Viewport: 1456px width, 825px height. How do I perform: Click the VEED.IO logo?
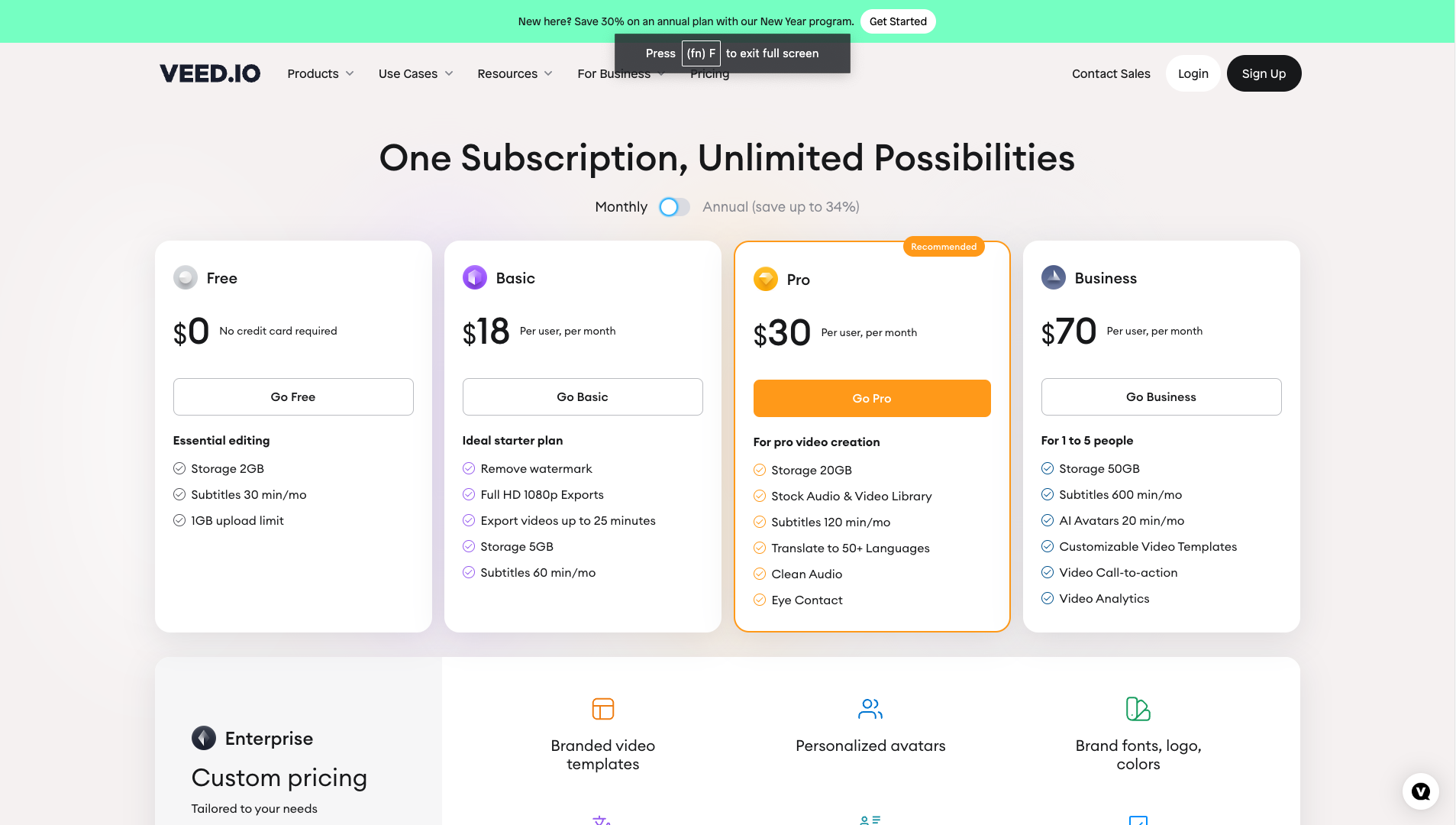(x=210, y=73)
